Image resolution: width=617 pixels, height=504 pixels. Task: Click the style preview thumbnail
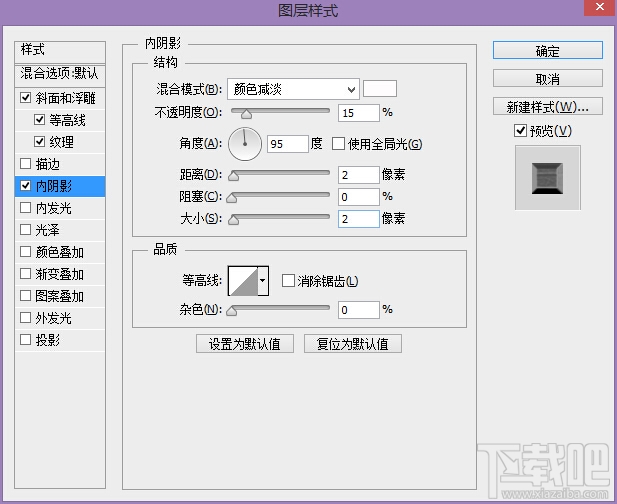[548, 177]
